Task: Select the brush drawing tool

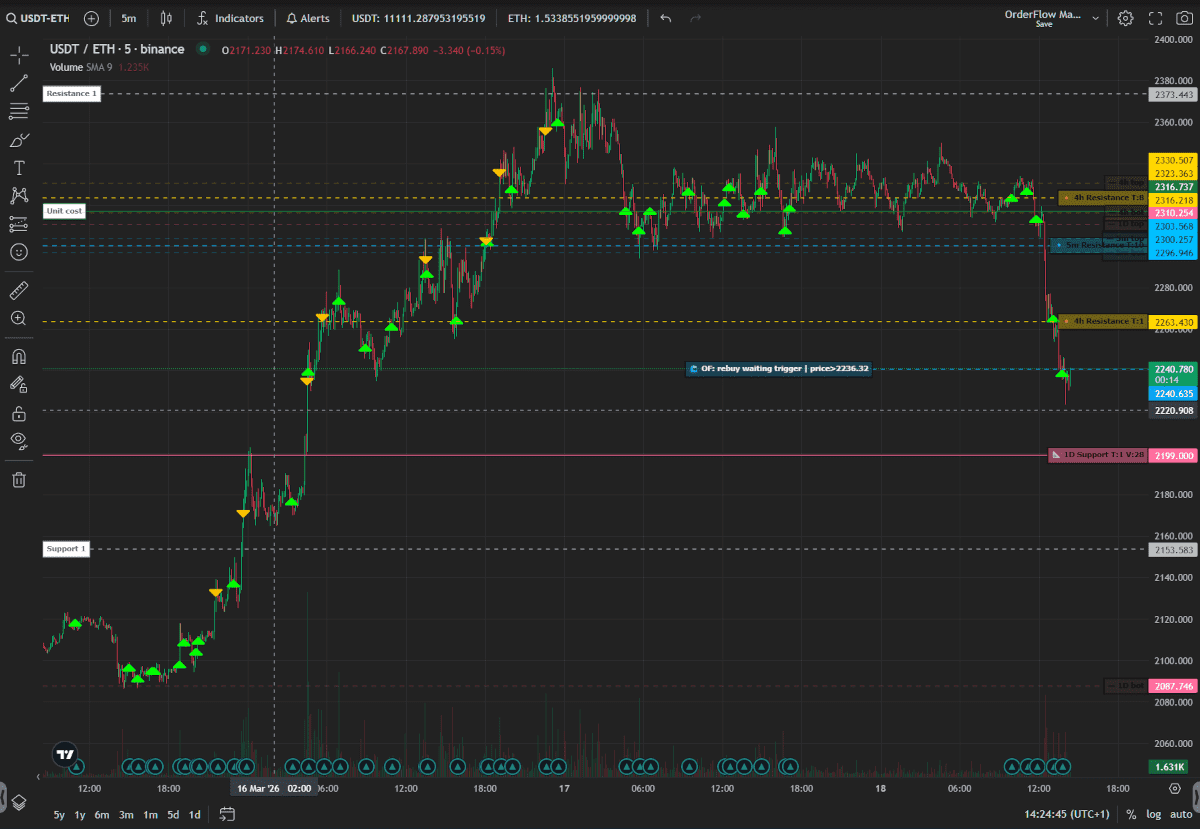Action: pyautogui.click(x=18, y=140)
